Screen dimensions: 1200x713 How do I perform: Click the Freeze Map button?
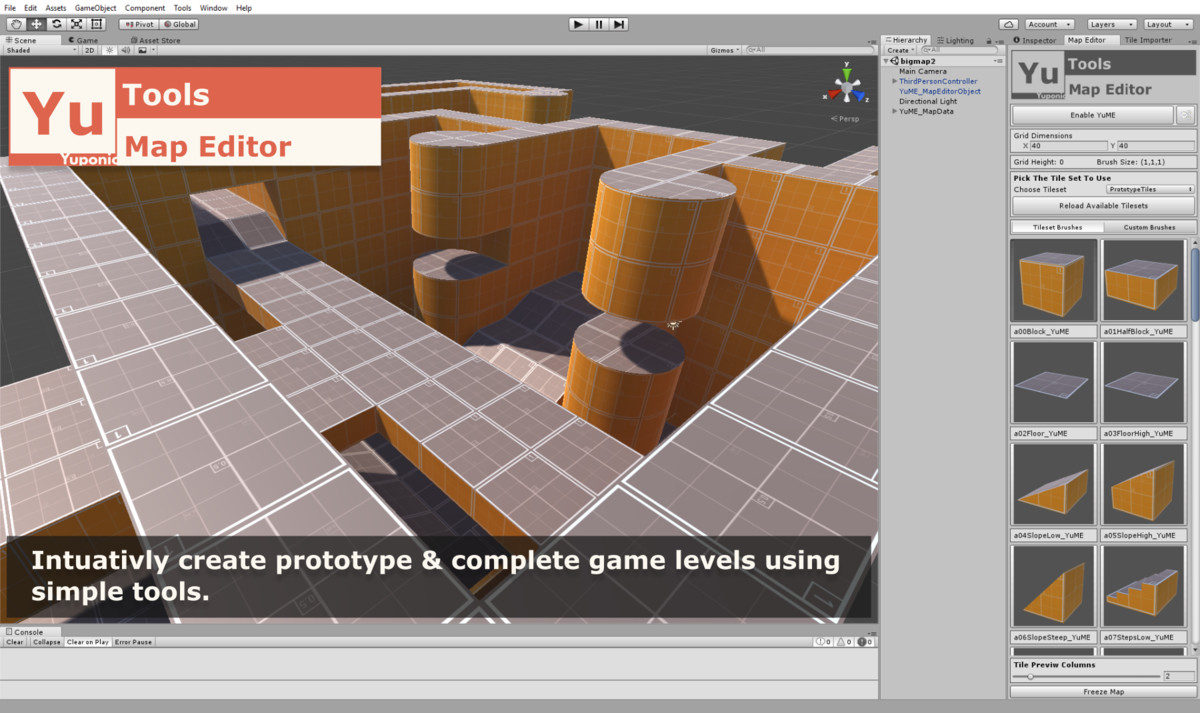click(1103, 691)
